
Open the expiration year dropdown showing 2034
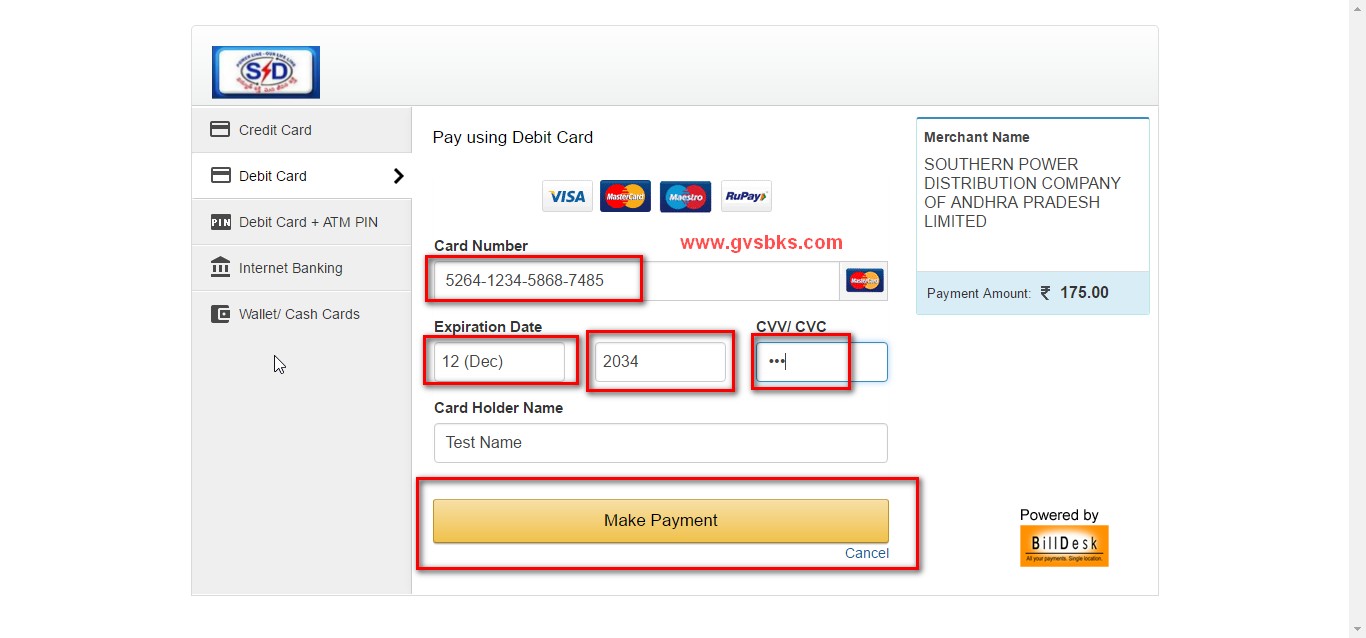[x=660, y=362]
